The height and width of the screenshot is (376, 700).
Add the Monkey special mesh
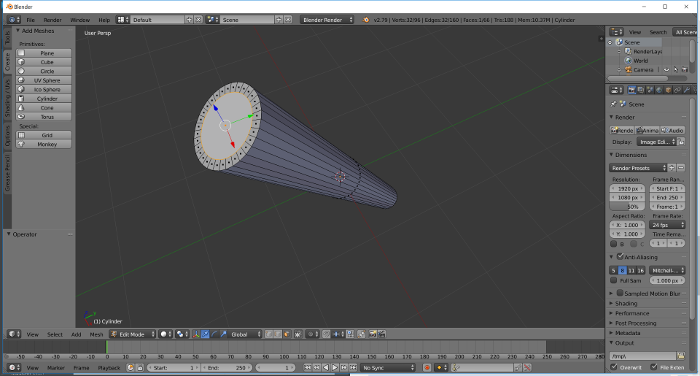point(43,144)
